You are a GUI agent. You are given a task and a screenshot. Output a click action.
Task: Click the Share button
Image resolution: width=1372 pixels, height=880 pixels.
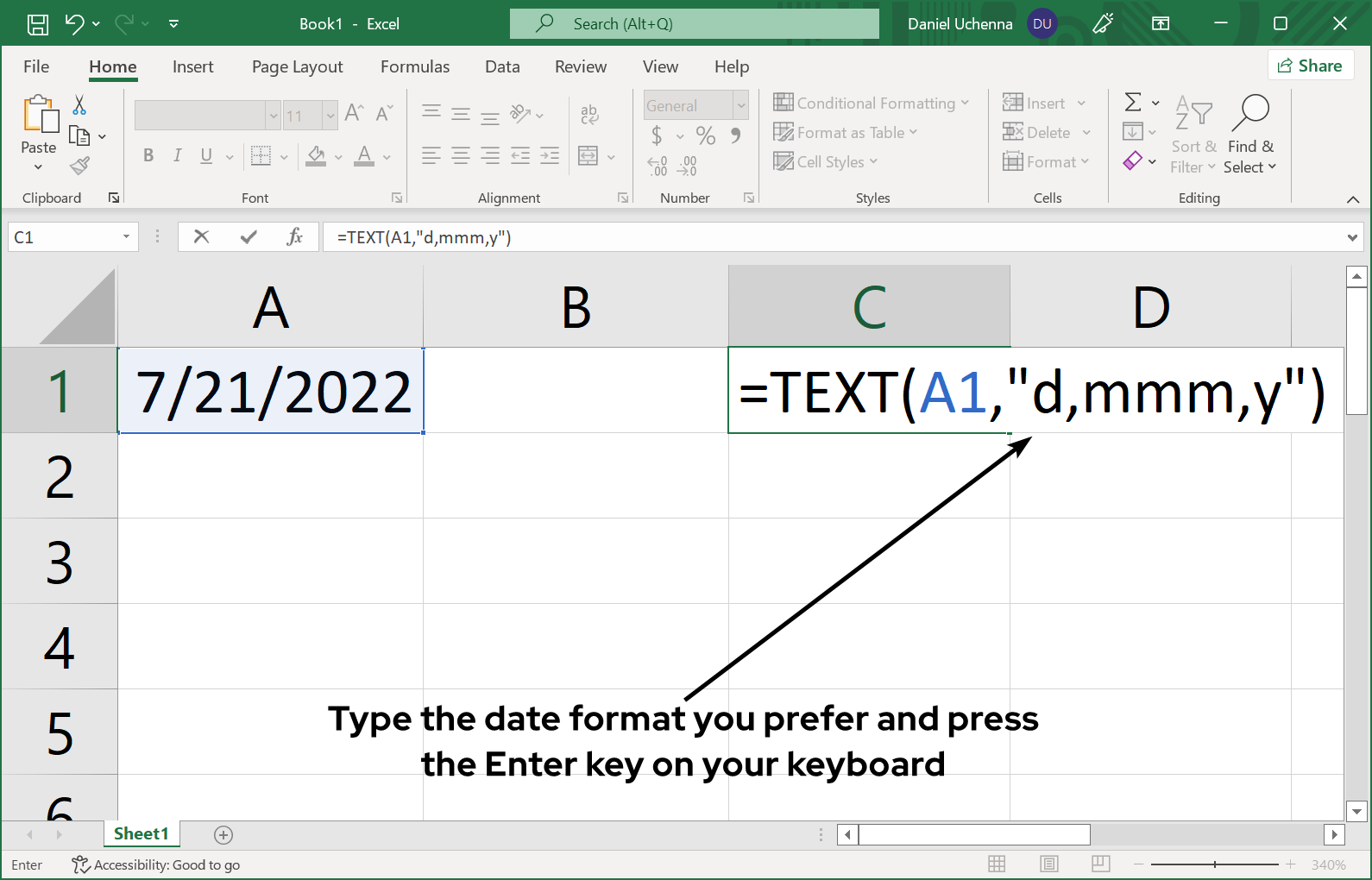1310,66
